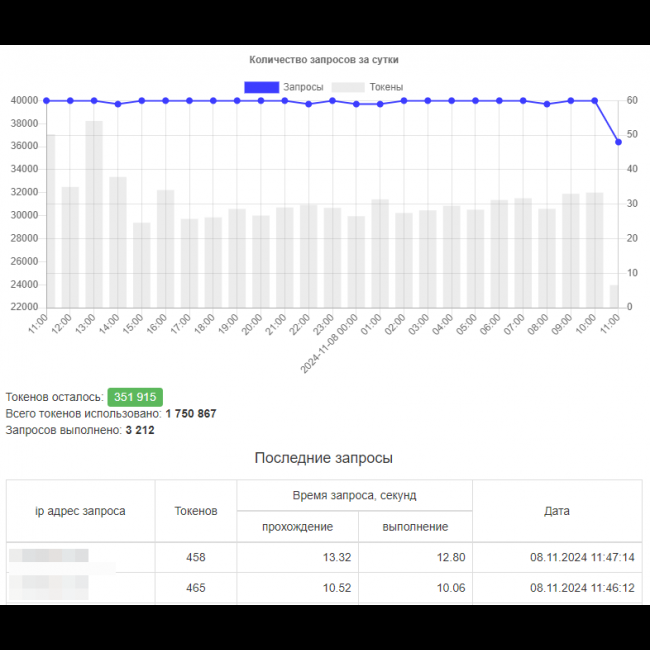Image resolution: width=650 pixels, height=650 pixels.
Task: Click the shortest token bar at chart's right end
Action: 614,297
